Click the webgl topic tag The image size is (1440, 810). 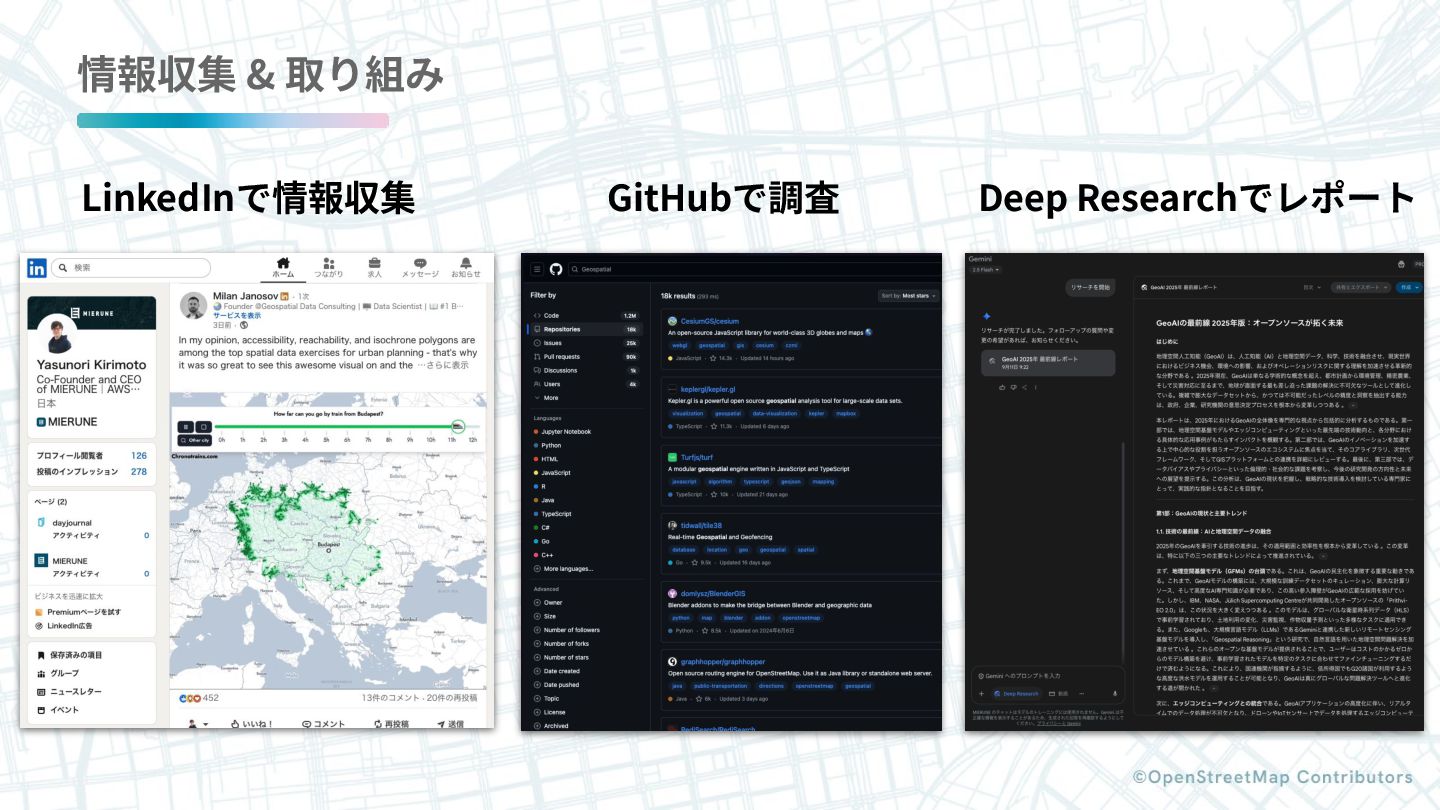click(x=680, y=345)
